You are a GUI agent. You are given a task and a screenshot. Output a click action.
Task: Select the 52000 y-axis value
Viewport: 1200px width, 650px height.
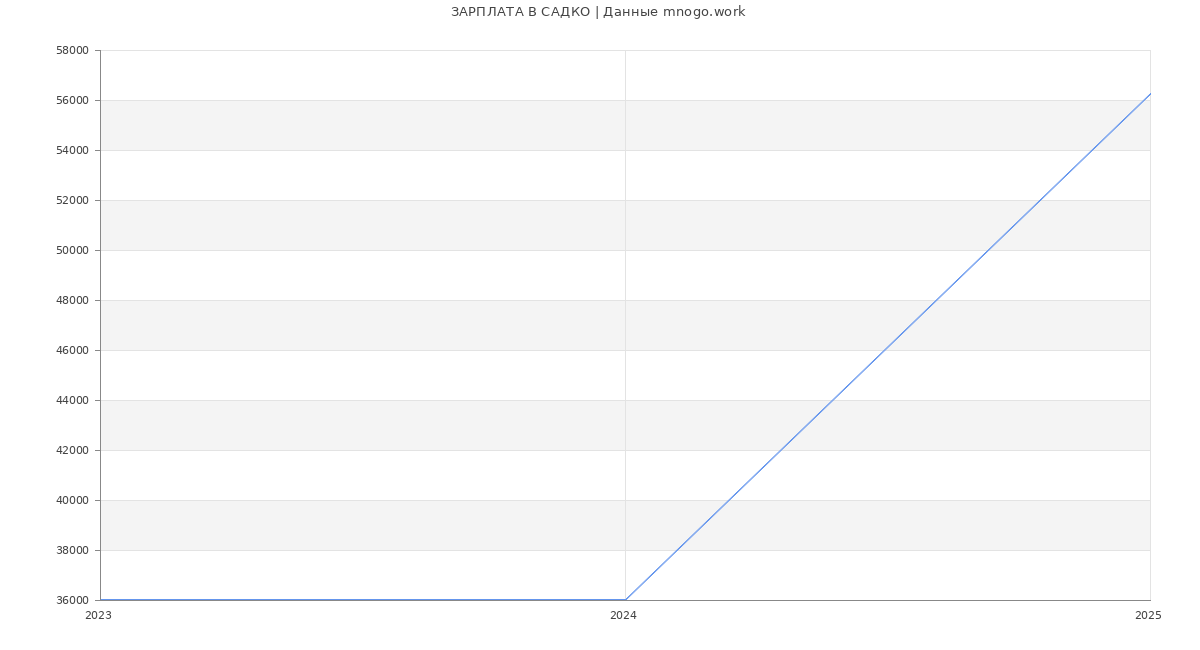(x=72, y=200)
